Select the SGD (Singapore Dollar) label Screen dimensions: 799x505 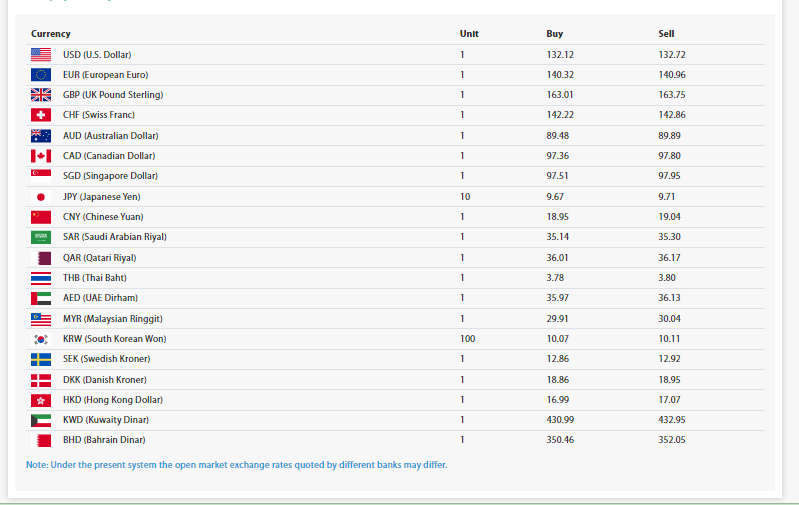(110, 176)
